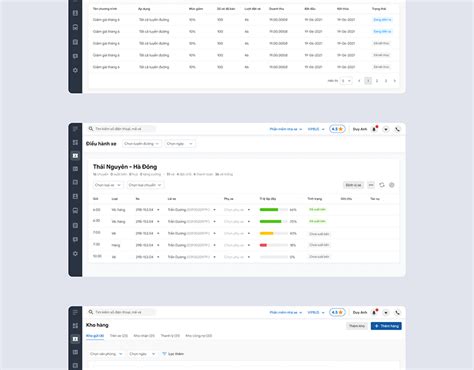Click the Thái Nguyên - Hà Đông heading

click(125, 167)
